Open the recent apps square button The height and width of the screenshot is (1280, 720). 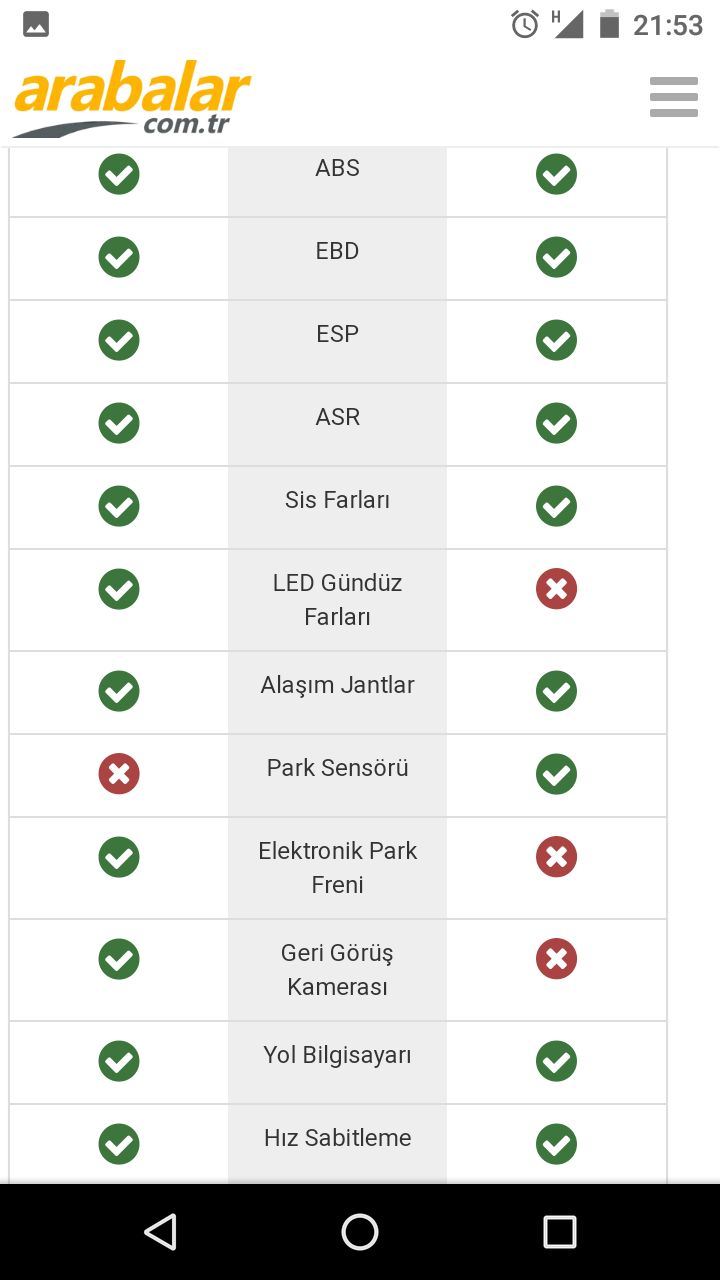(559, 1232)
